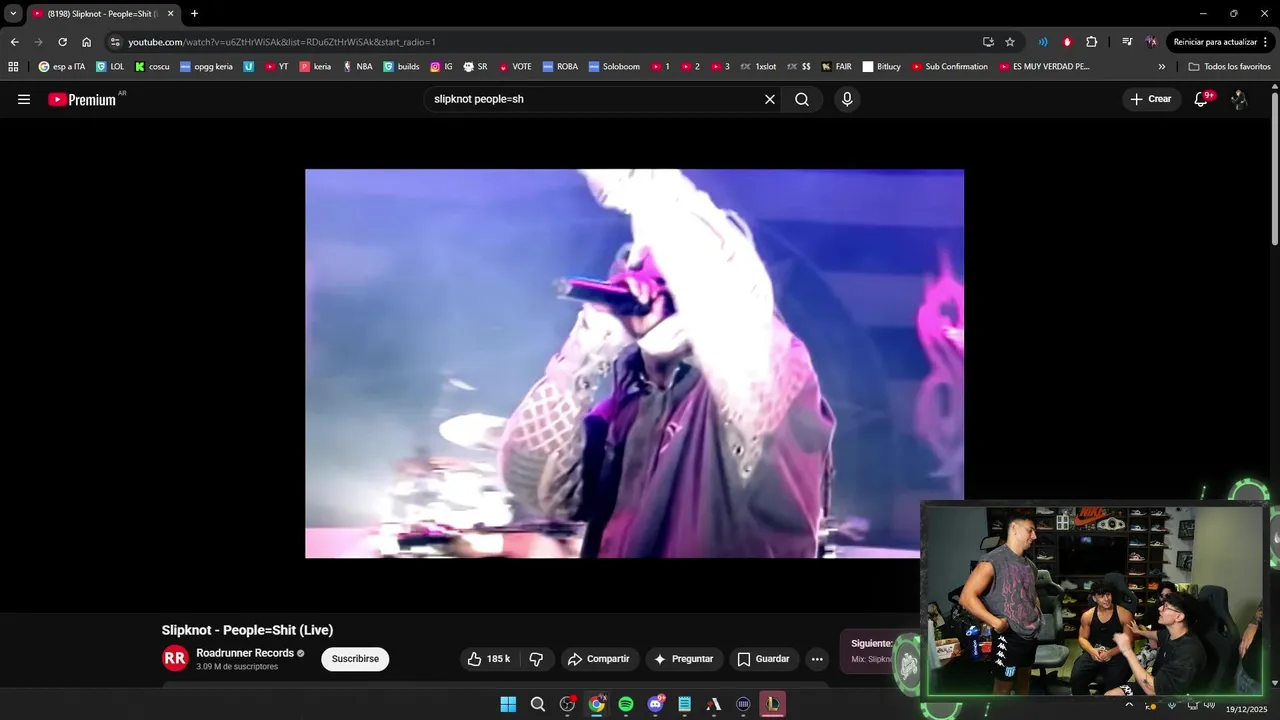Switch to Discord in taskbar

pos(655,704)
